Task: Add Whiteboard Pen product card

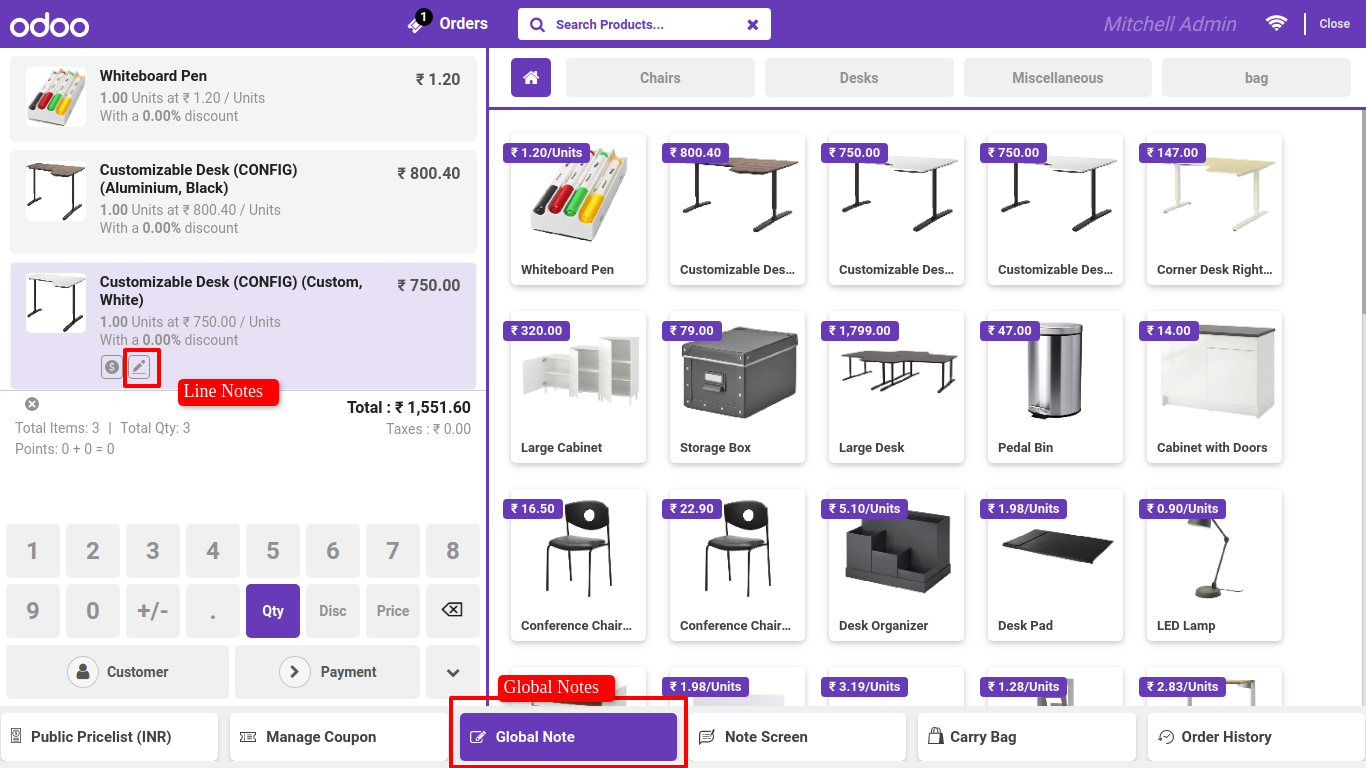Action: click(x=578, y=209)
